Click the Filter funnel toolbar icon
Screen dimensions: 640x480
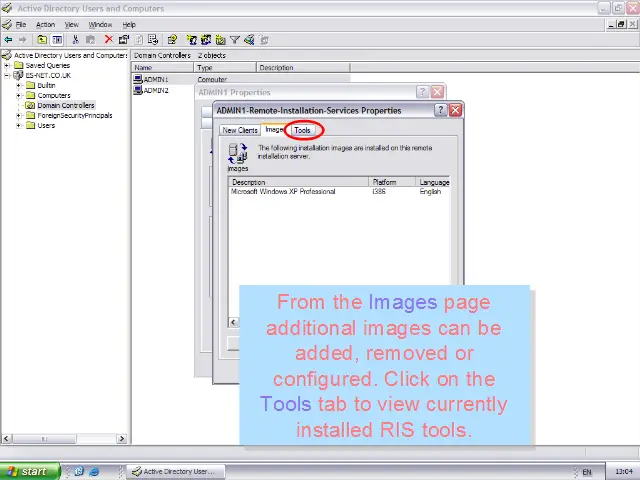point(235,40)
